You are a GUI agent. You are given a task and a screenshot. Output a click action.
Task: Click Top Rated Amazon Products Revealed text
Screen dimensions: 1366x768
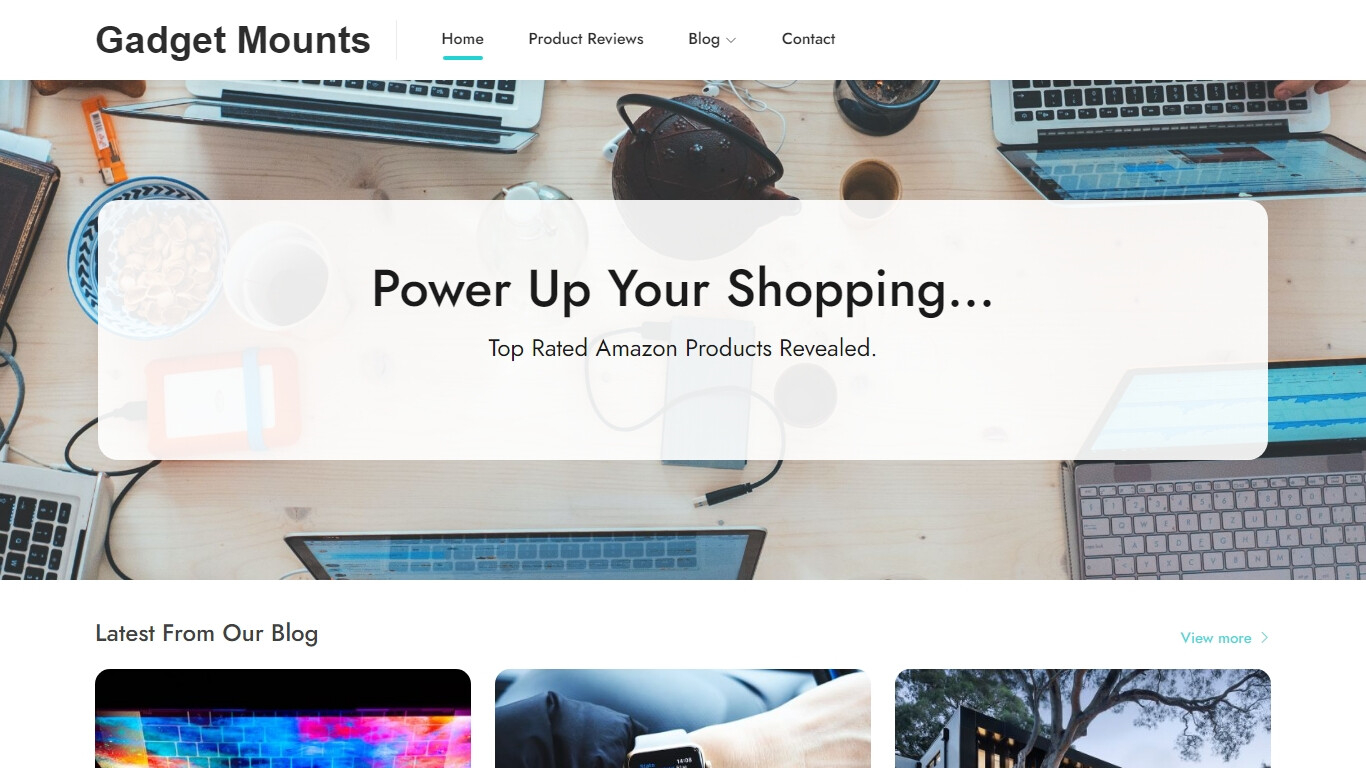coord(682,348)
